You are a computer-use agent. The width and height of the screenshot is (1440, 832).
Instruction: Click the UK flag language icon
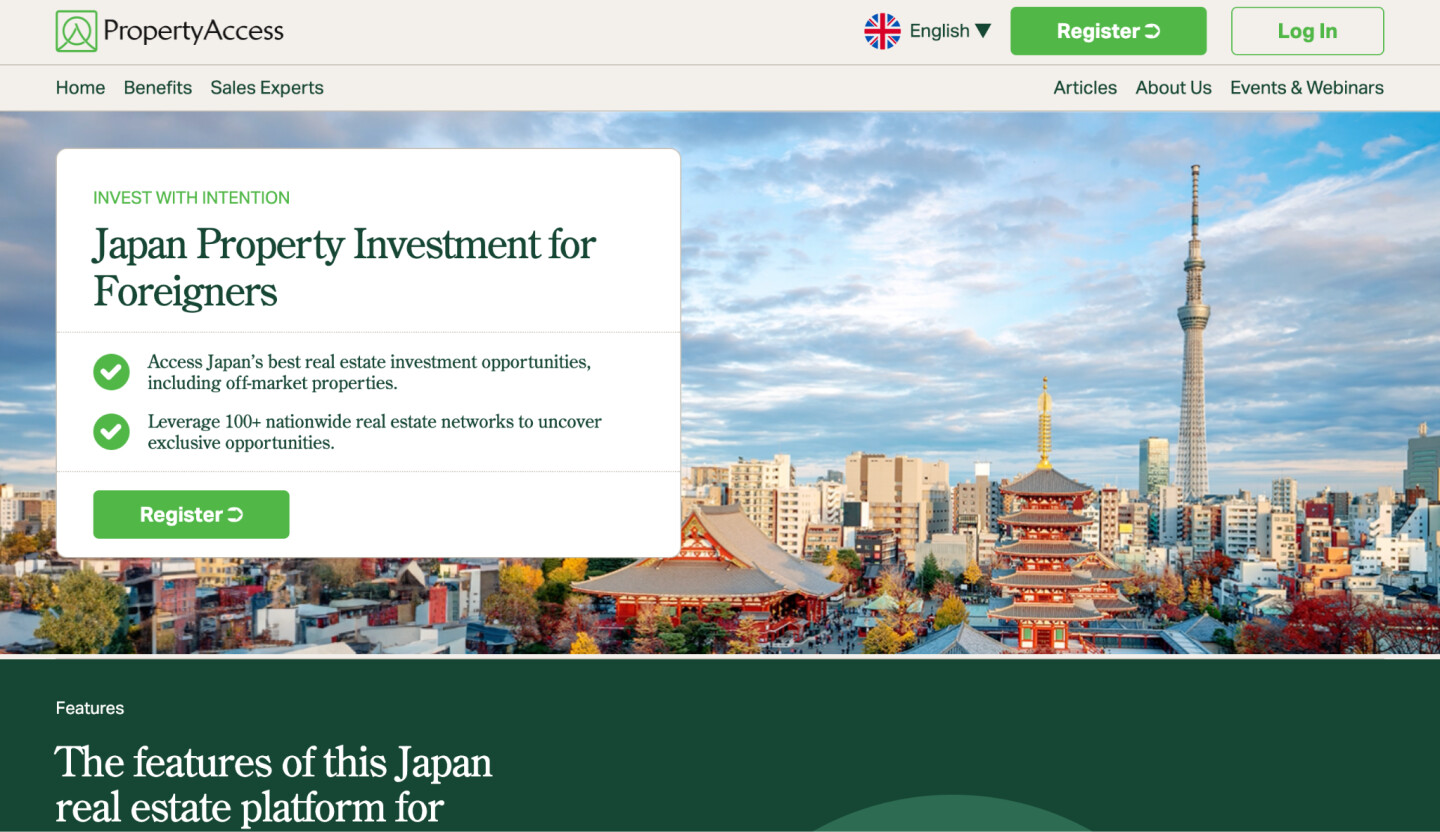882,31
